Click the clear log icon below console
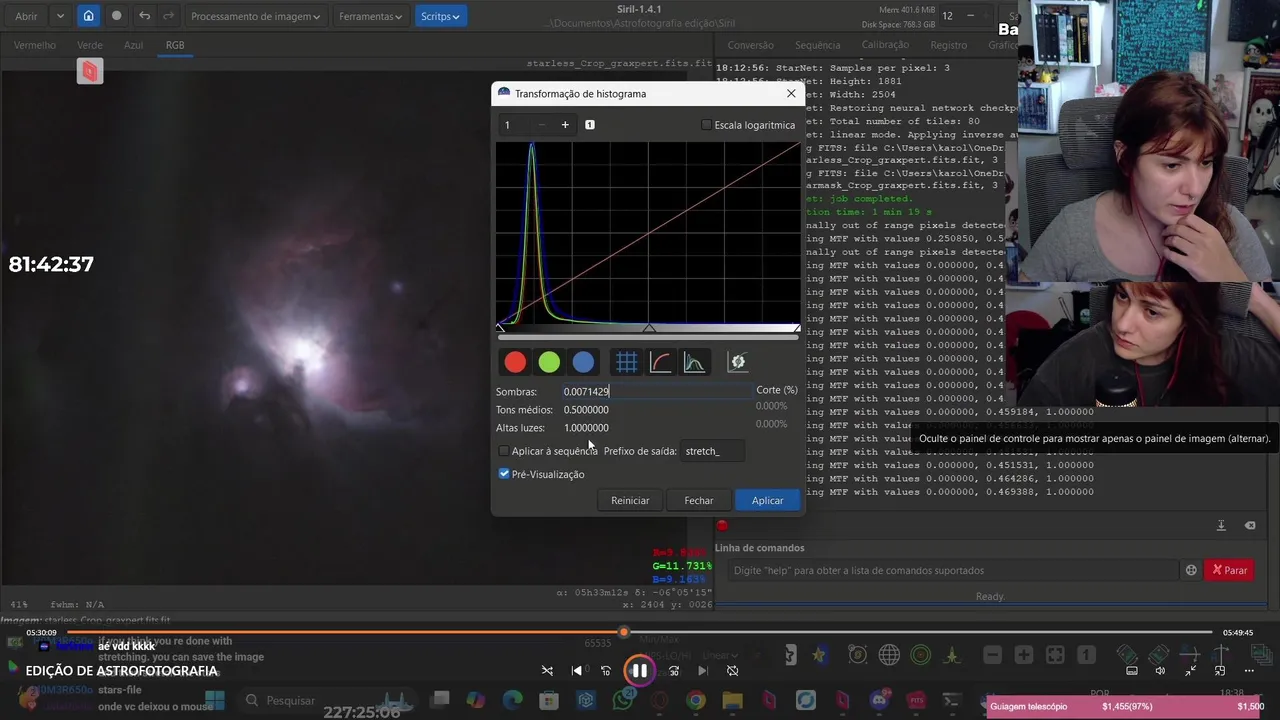This screenshot has height=720, width=1280. 1250,526
